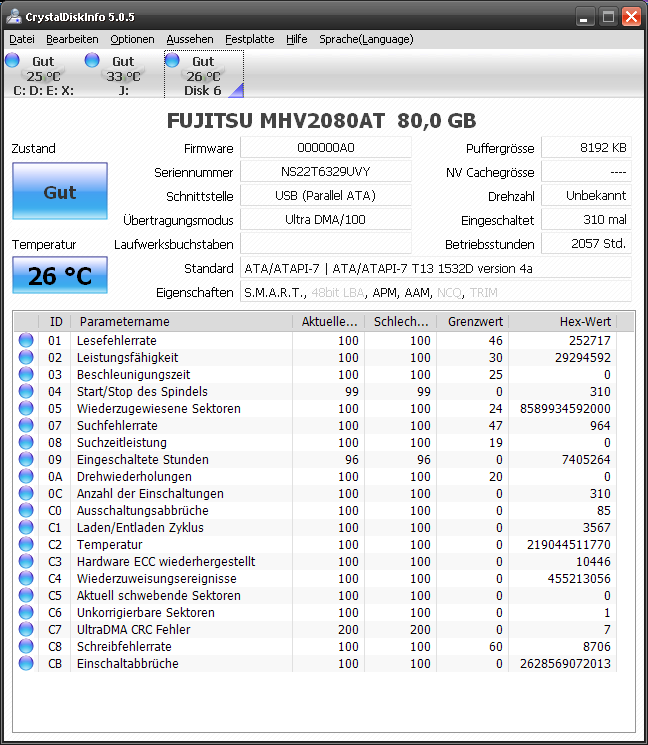Select the UltraDMA CRC Fehler name
The height and width of the screenshot is (745, 648).
133,630
